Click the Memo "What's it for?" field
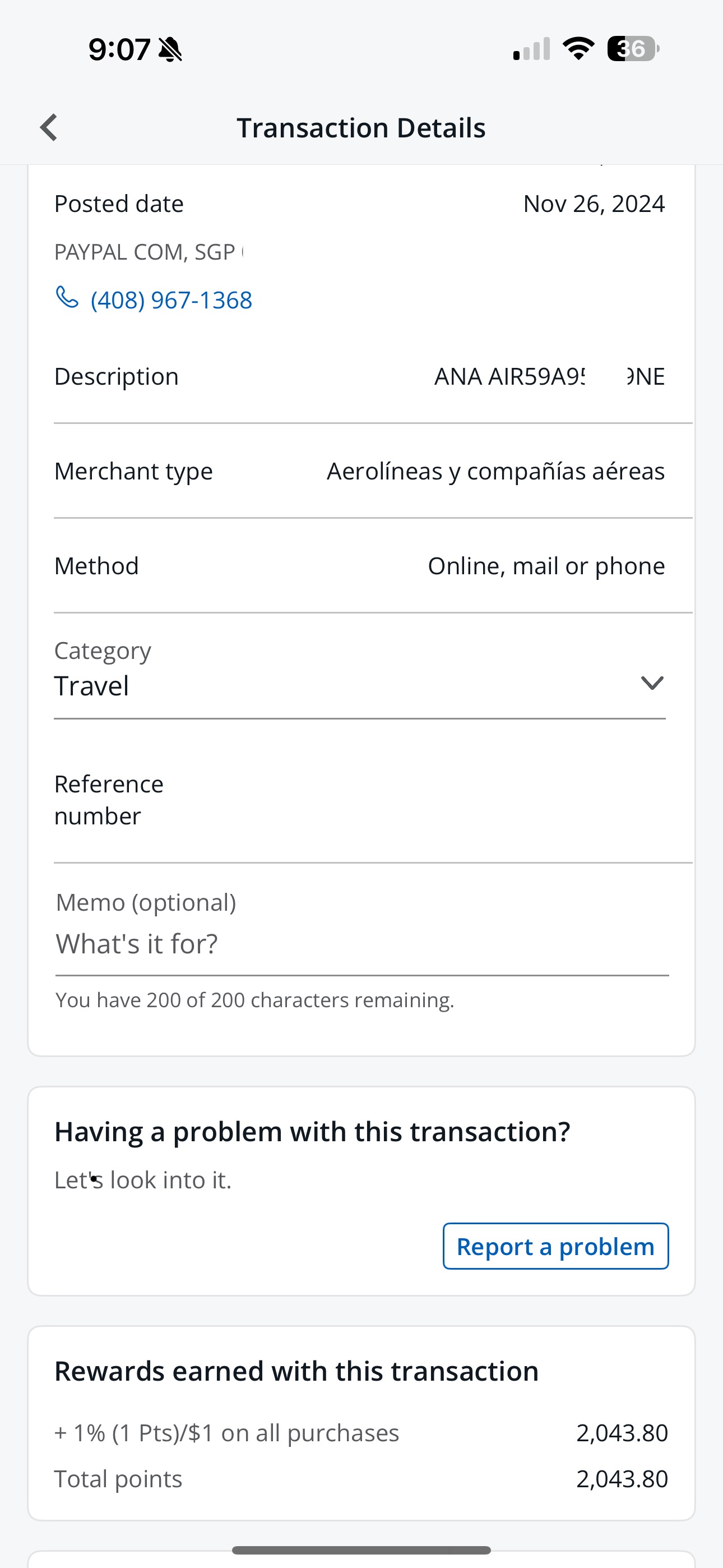 point(361,944)
